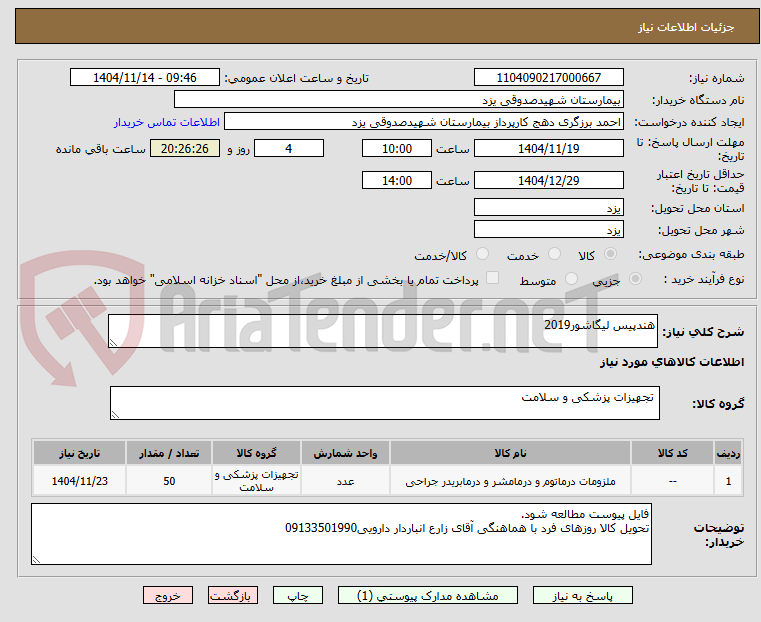Viewport: 761px width, 622px height.
Task: Click the deadline time field 10:00
Action: point(397,148)
